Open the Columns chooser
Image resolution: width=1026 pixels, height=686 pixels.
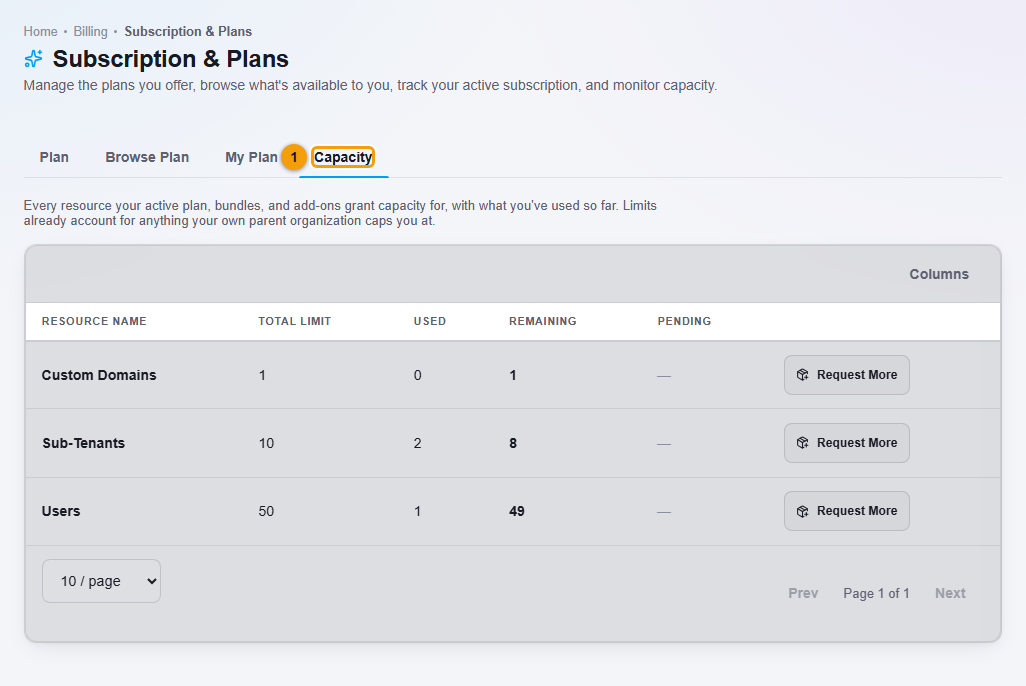pyautogui.click(x=939, y=274)
